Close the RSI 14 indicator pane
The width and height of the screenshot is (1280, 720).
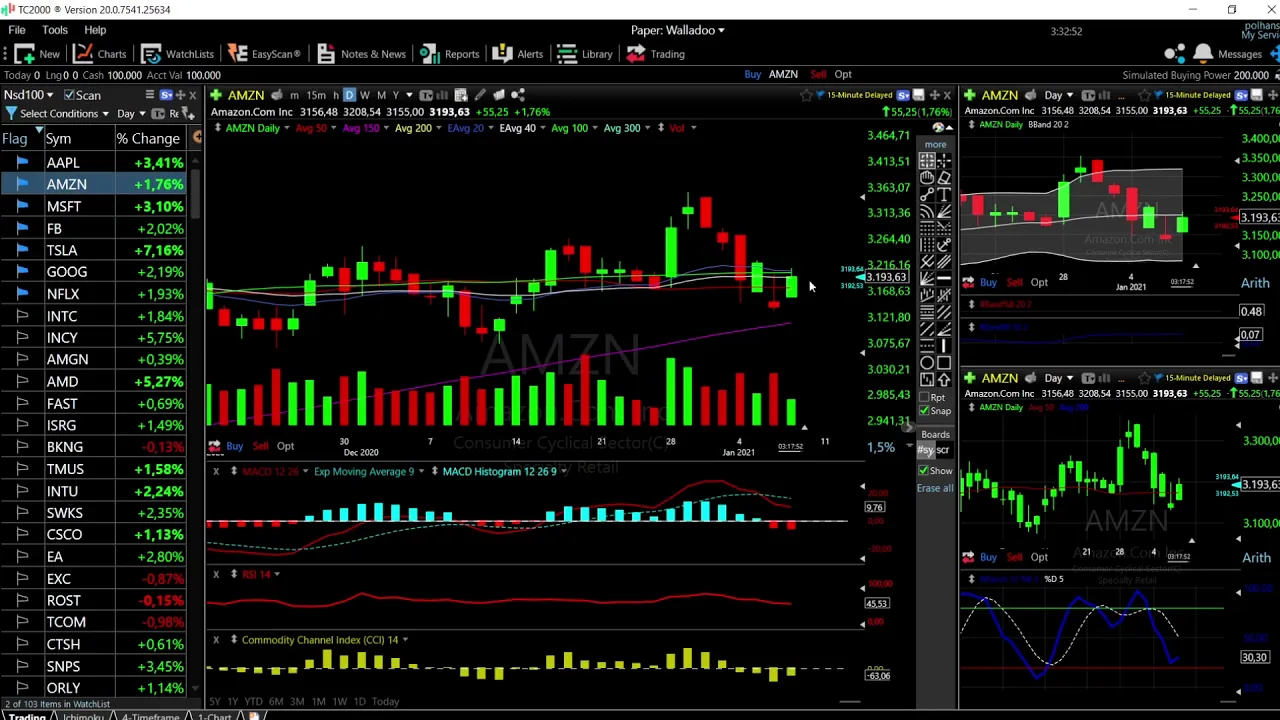tap(216, 574)
